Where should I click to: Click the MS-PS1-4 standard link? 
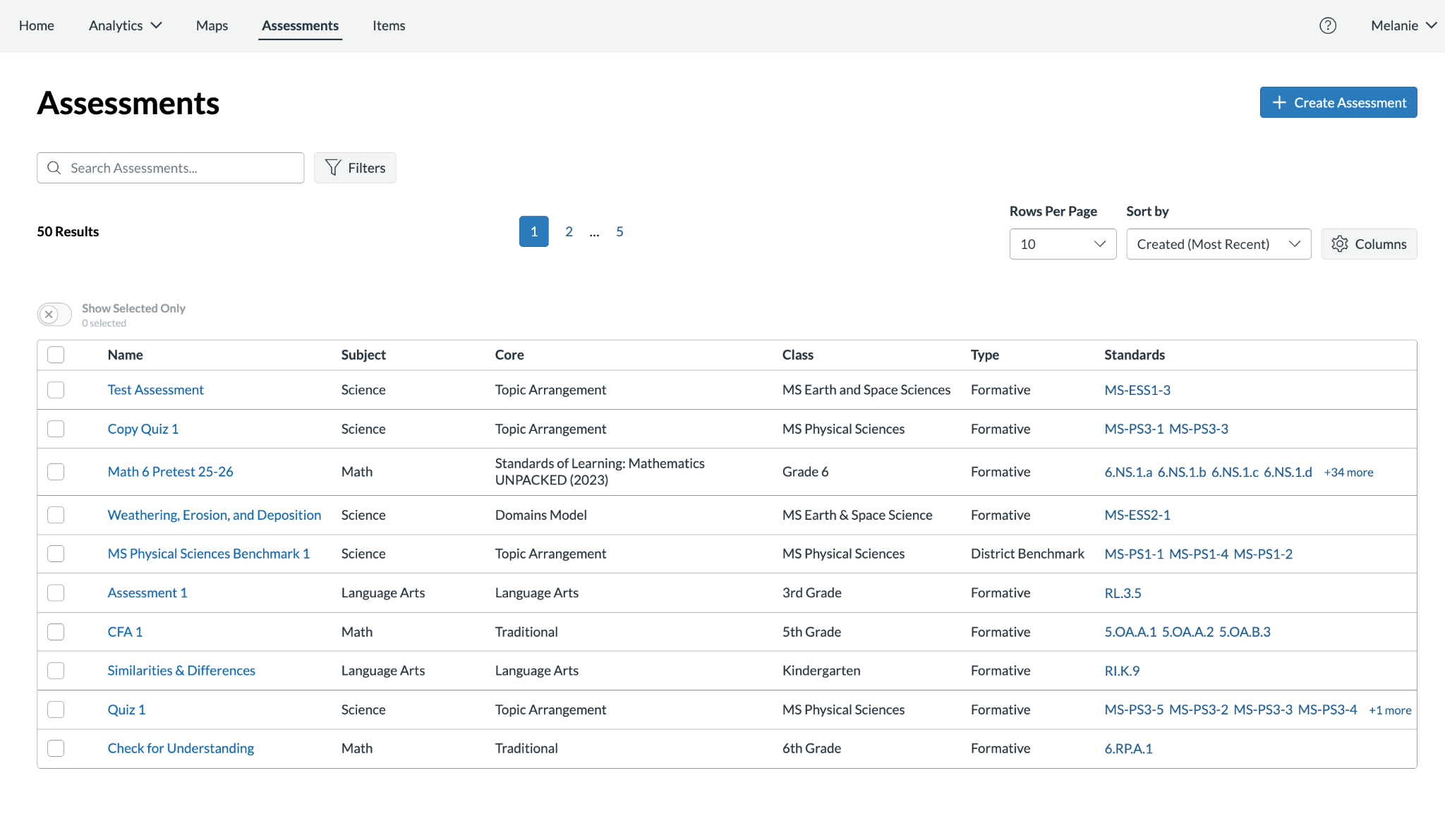[1199, 554]
